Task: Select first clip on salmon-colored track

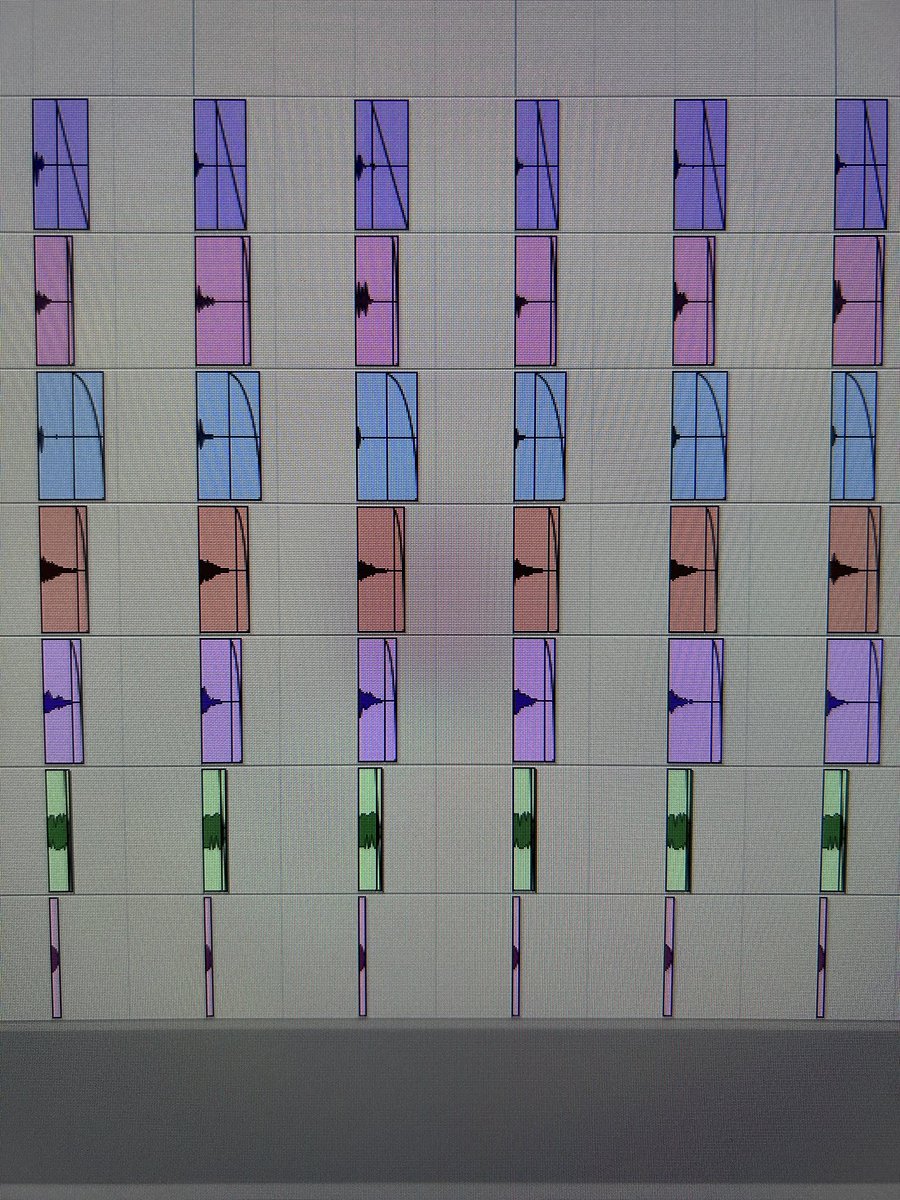Action: click(x=64, y=569)
